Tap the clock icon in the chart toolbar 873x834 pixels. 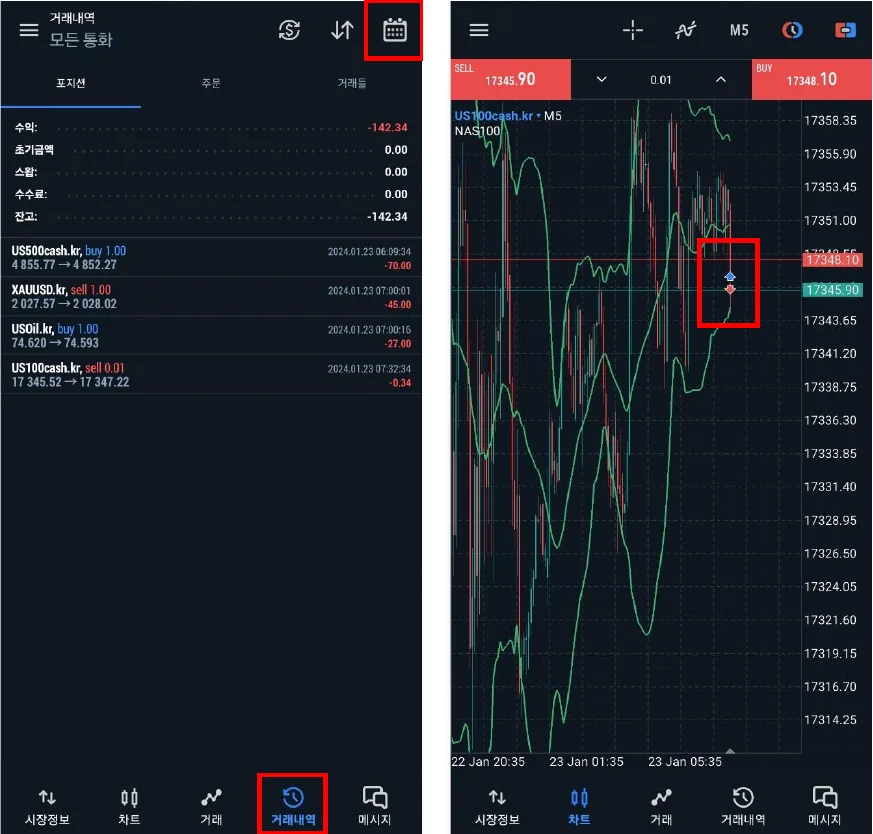[792, 30]
